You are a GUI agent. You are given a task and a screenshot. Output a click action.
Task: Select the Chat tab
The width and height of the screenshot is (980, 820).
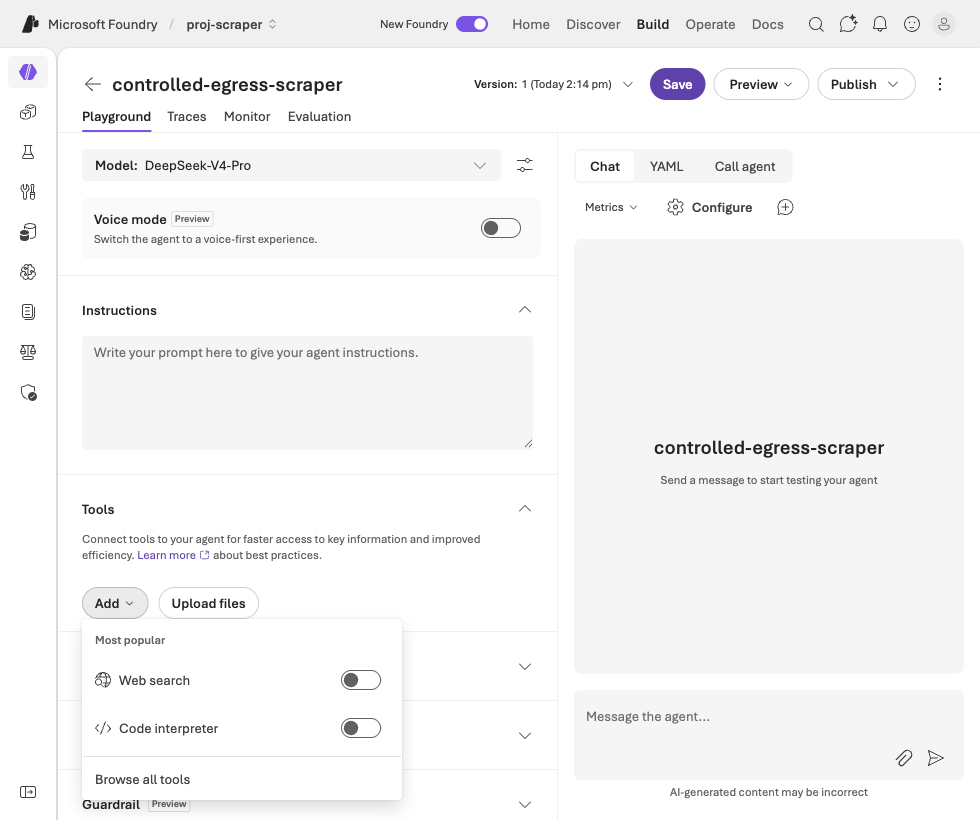[x=604, y=166]
